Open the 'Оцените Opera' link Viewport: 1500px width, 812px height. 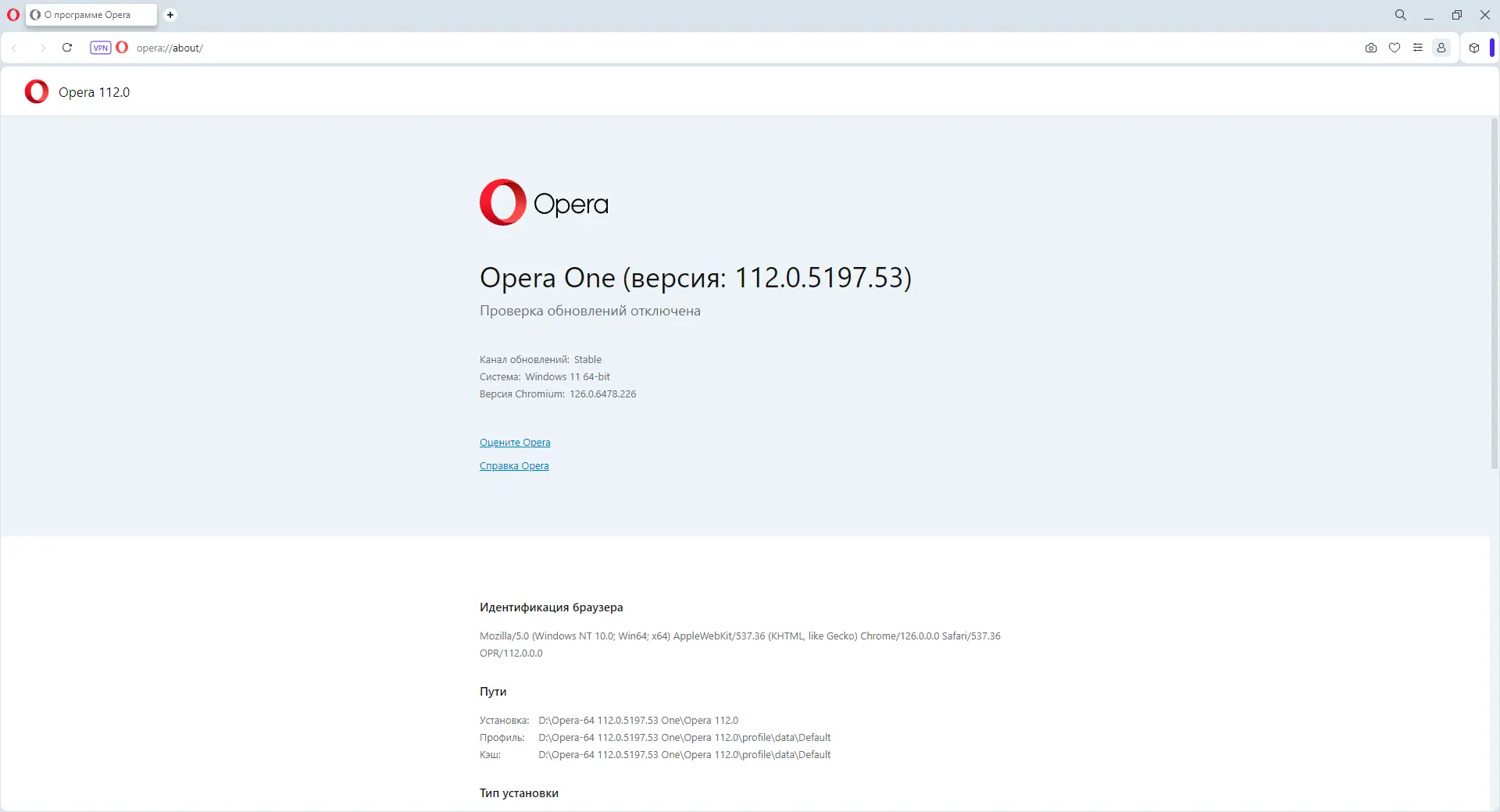coord(515,443)
